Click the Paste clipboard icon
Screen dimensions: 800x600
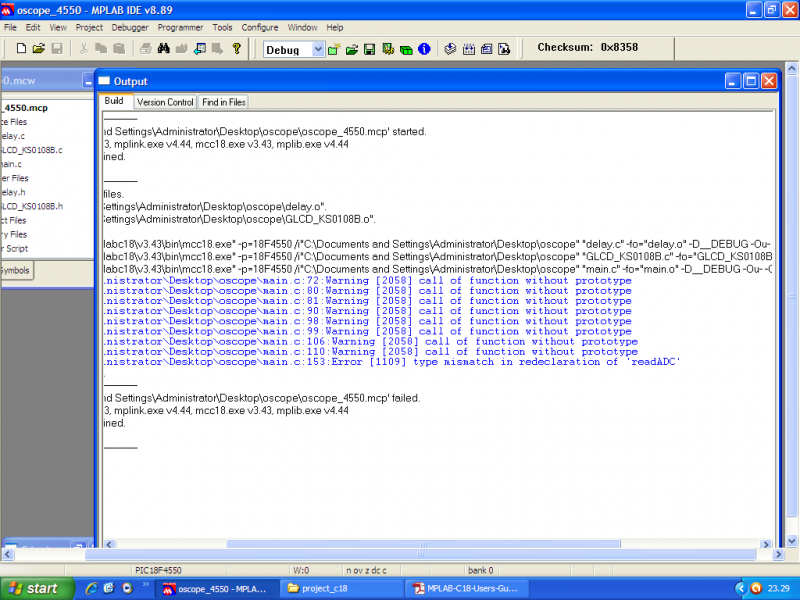(119, 48)
